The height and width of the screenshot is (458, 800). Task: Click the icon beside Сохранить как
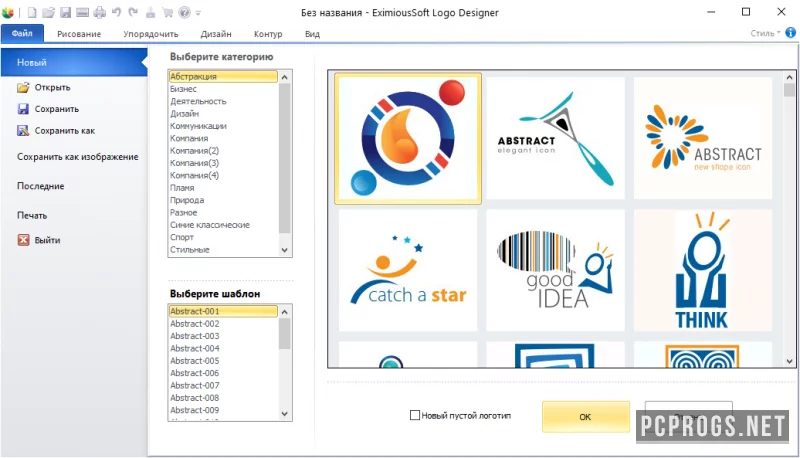tap(23, 131)
